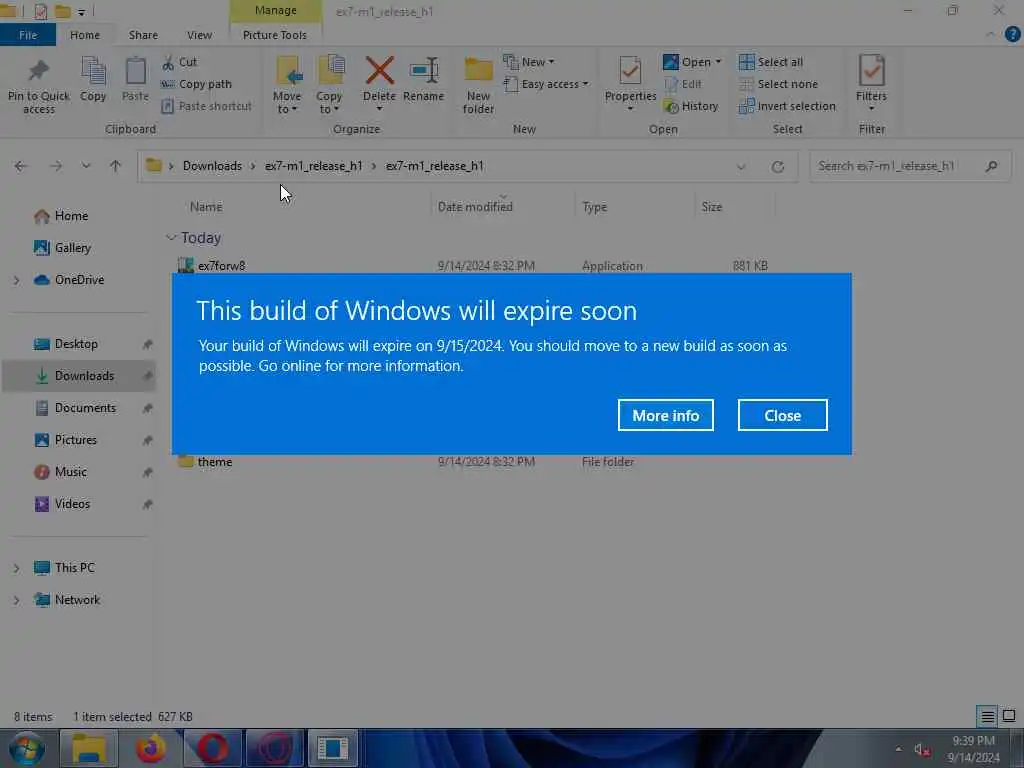Open Gallery in the navigation pane
Image resolution: width=1024 pixels, height=768 pixels.
[x=72, y=248]
